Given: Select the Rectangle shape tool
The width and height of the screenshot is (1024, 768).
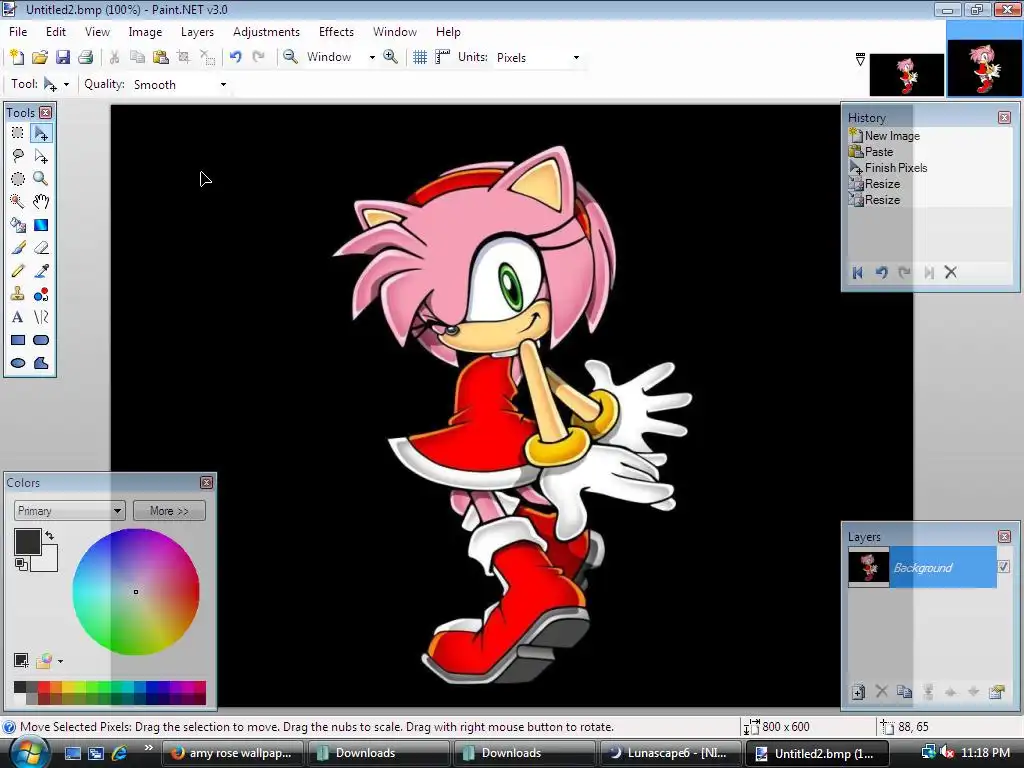Looking at the screenshot, I should pyautogui.click(x=18, y=340).
